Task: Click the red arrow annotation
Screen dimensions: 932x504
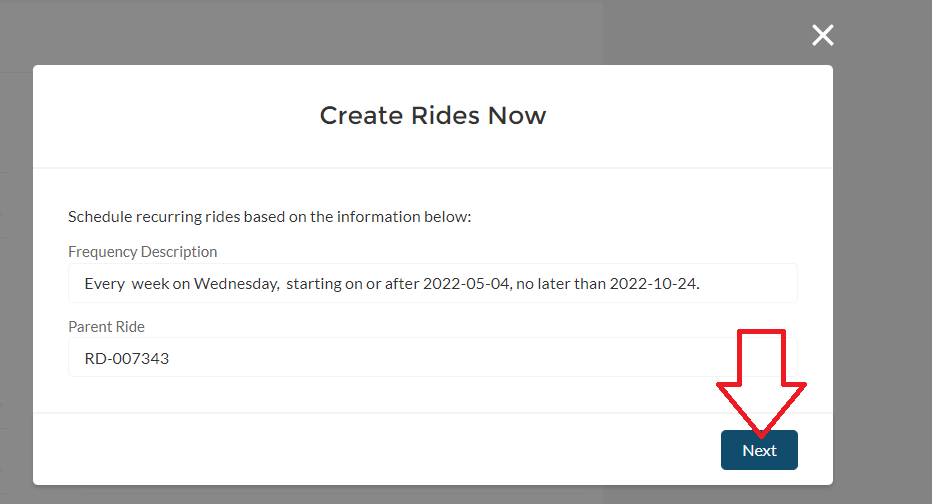Action: [761, 380]
